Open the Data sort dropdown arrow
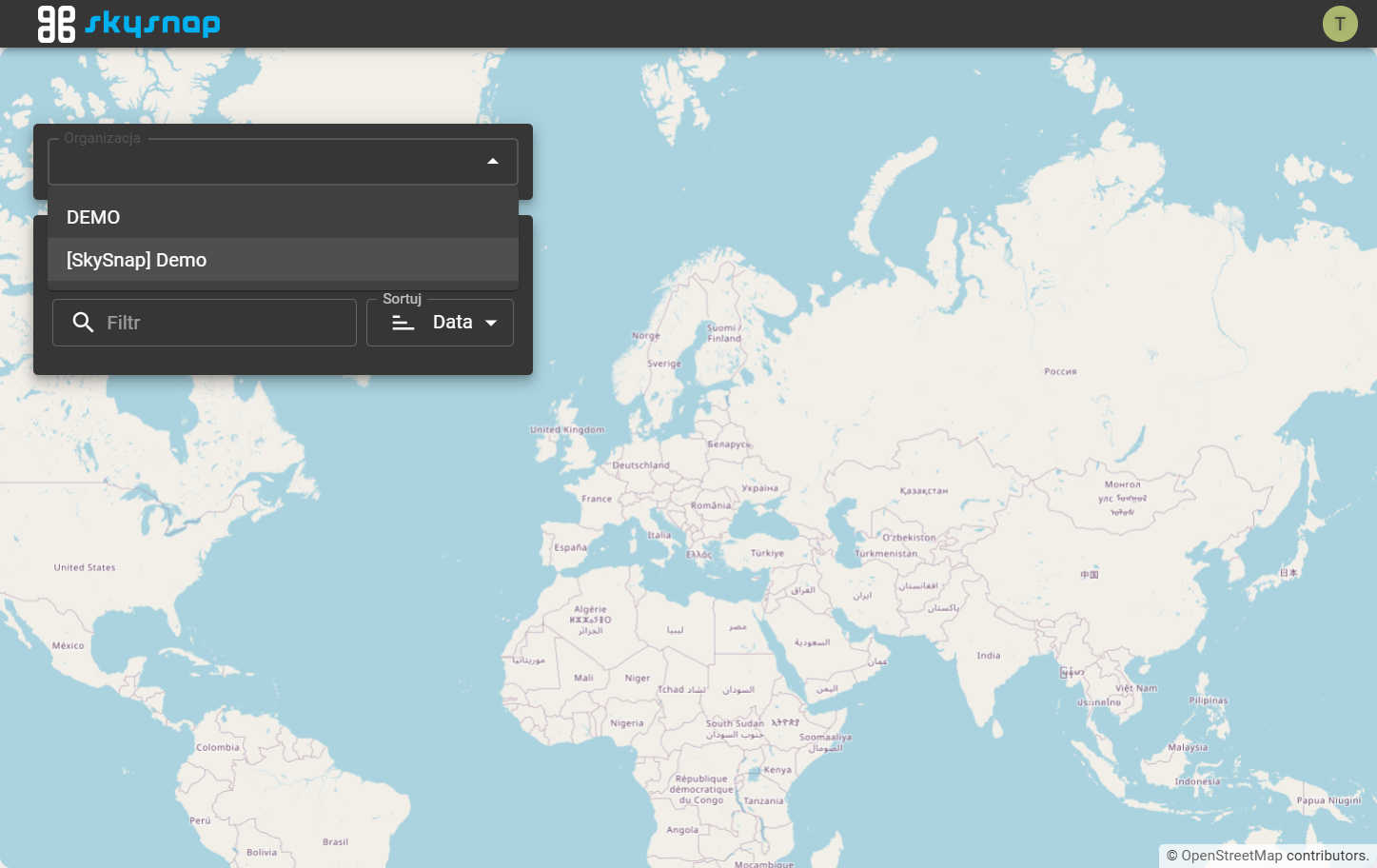The image size is (1377, 868). [x=491, y=323]
